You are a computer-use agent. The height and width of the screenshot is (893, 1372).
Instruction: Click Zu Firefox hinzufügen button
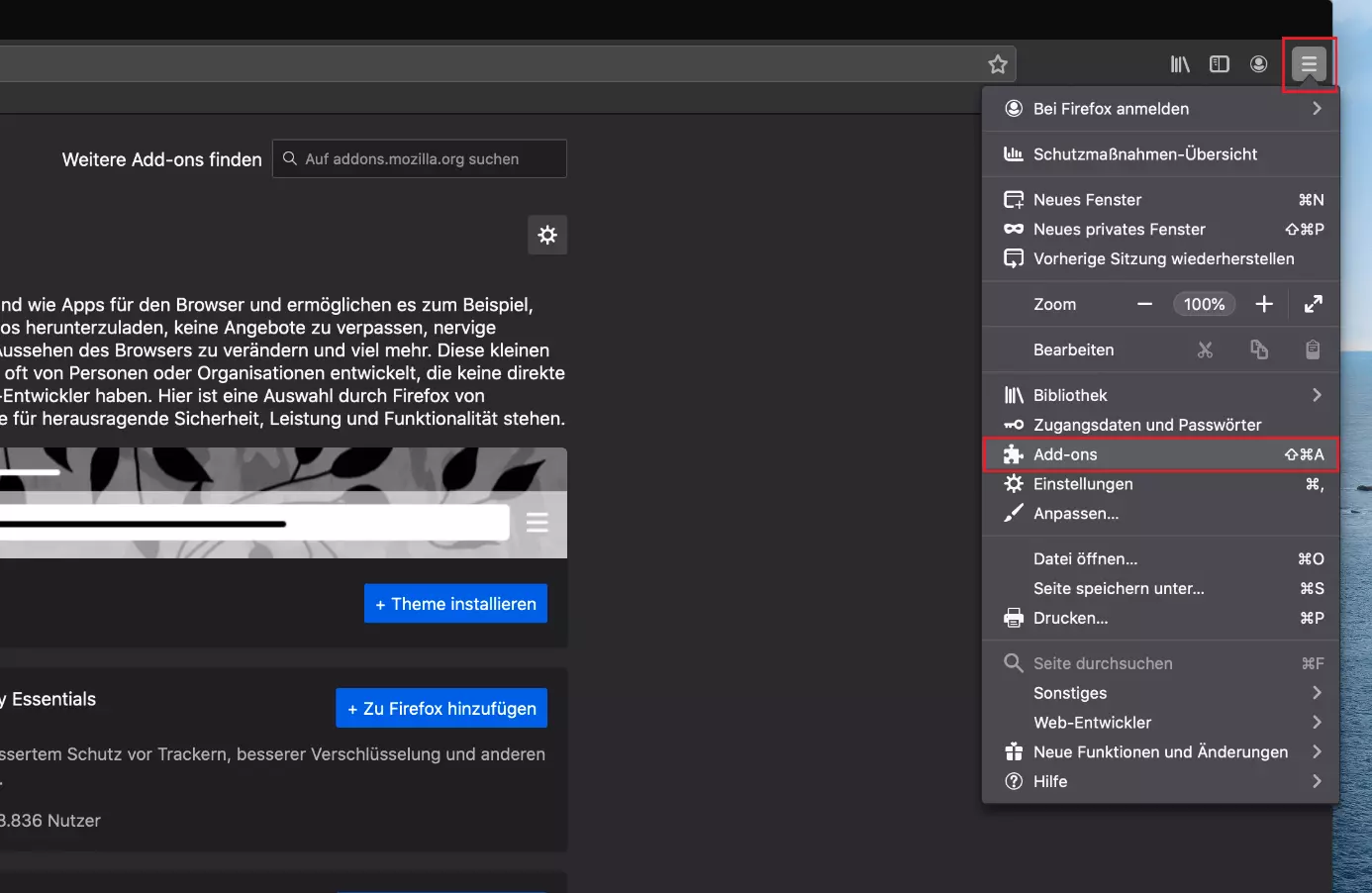tap(441, 708)
